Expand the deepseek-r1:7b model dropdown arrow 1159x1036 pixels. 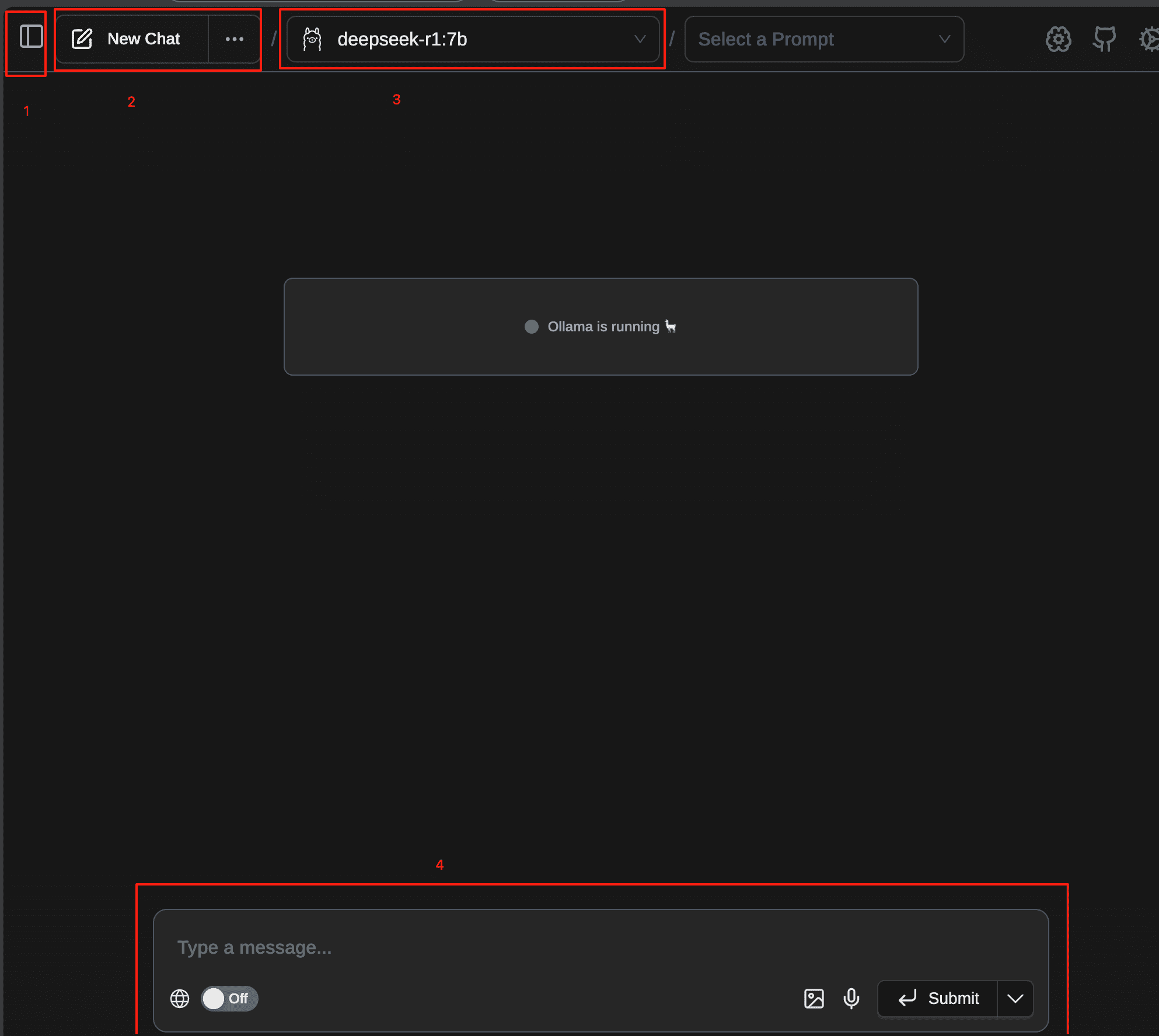pyautogui.click(x=640, y=39)
